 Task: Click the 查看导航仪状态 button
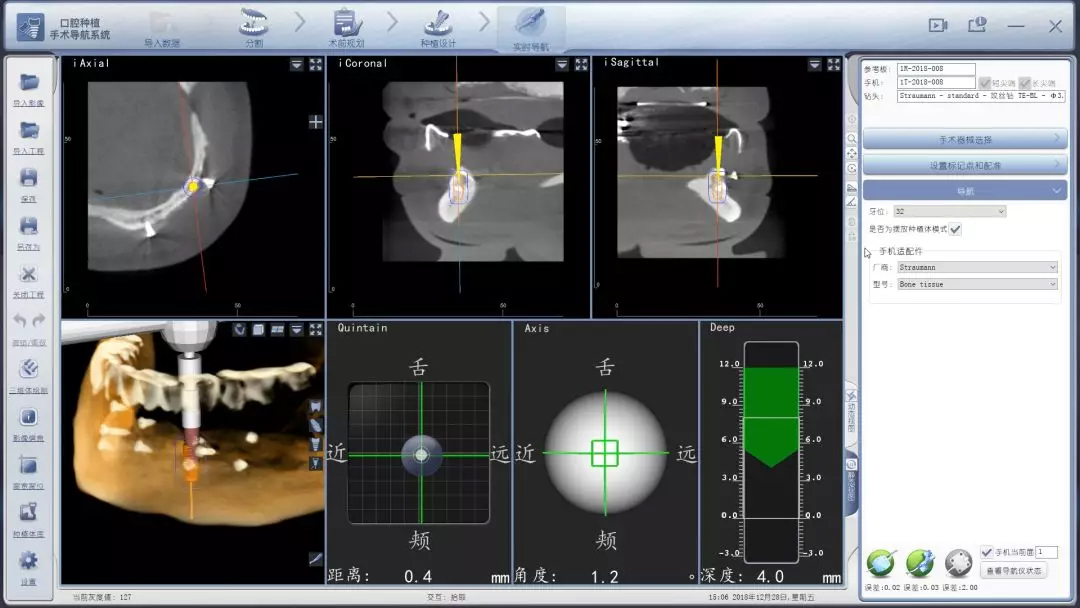click(1014, 571)
